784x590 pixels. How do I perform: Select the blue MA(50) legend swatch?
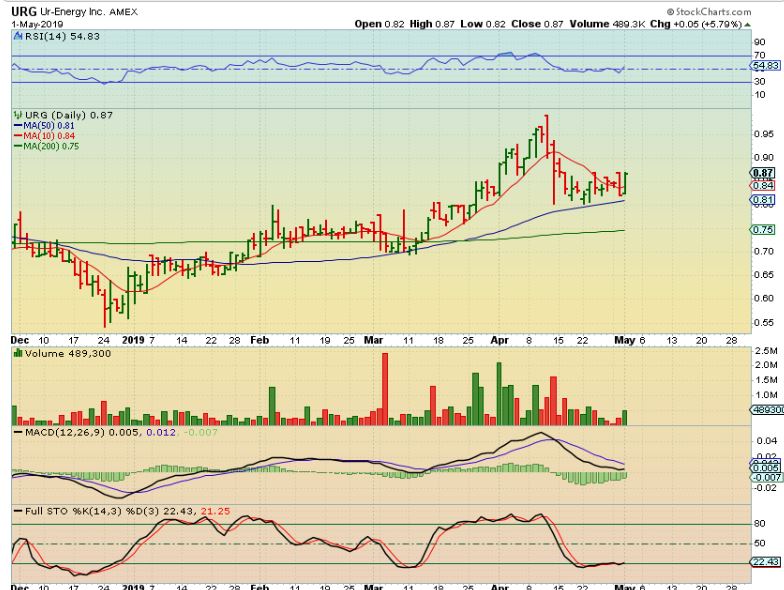point(17,126)
